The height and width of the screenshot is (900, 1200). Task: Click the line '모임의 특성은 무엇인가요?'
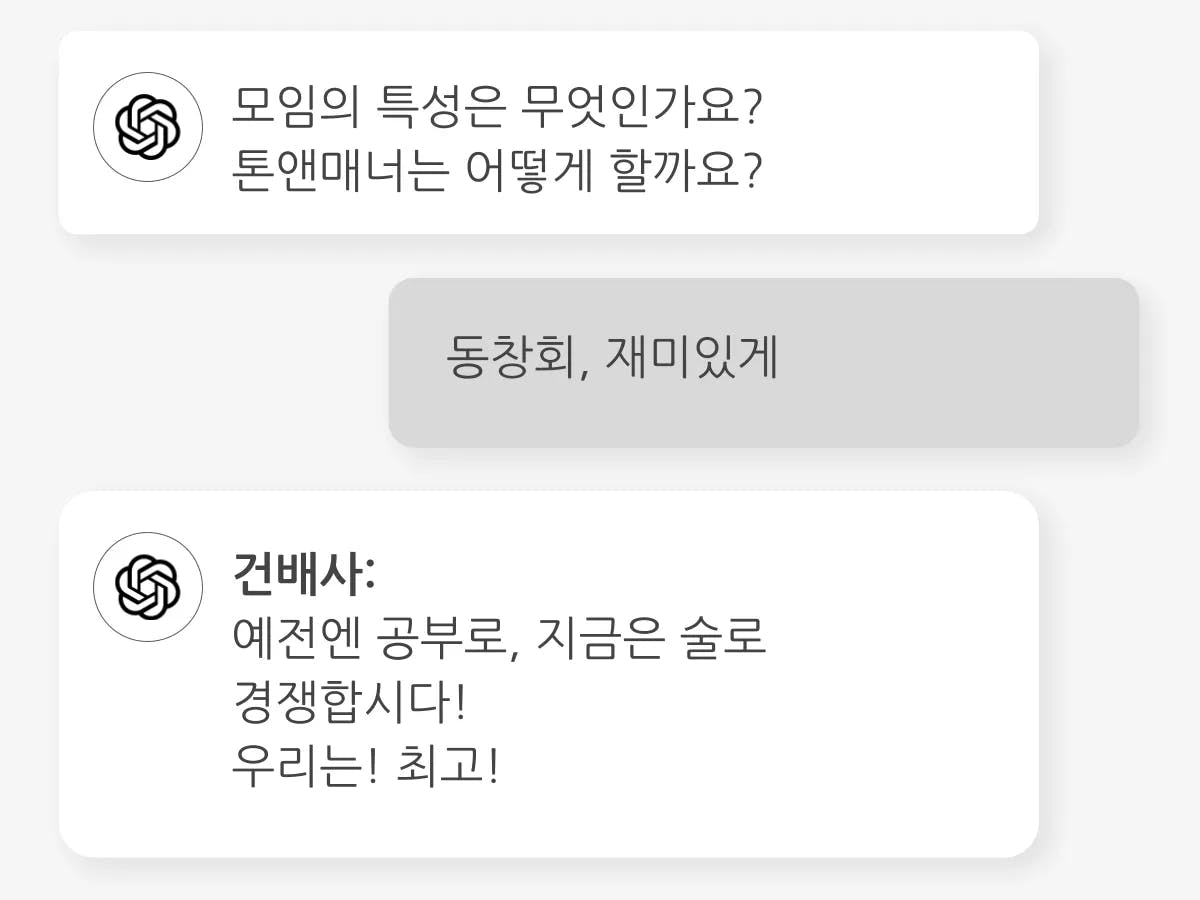pos(498,102)
